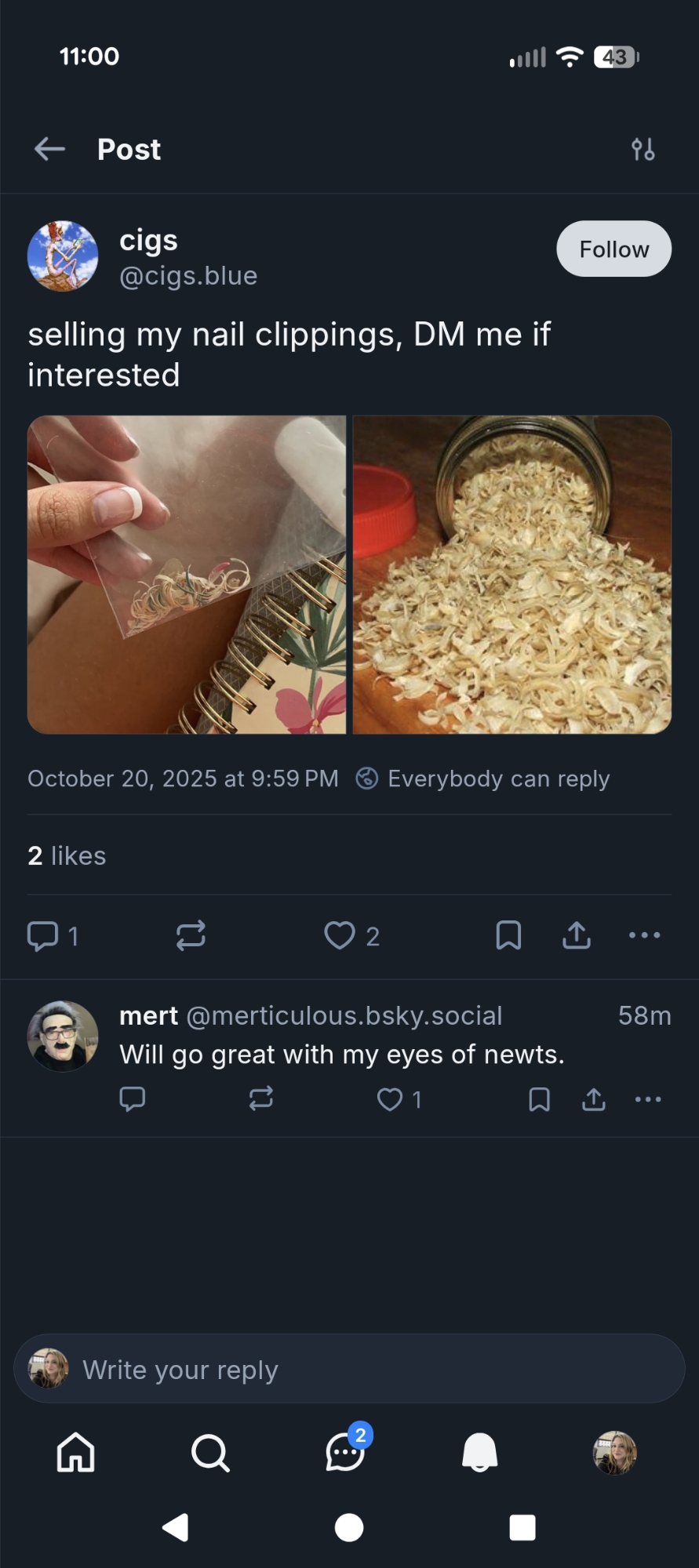Repost the nail clippings post
Screen dimensions: 699x1568
point(191,935)
